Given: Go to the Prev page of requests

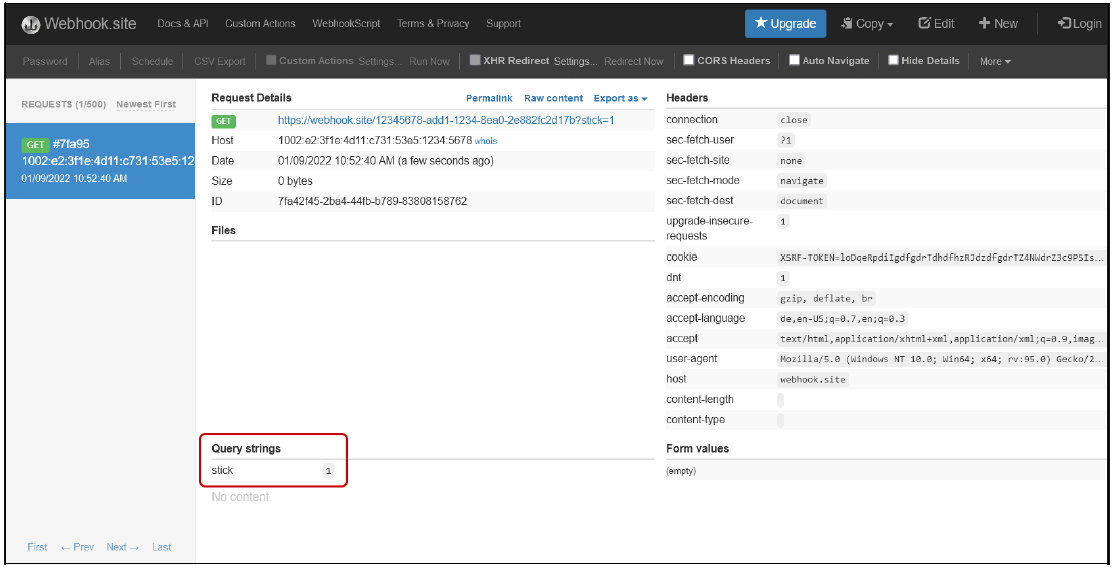Looking at the screenshot, I should (78, 547).
